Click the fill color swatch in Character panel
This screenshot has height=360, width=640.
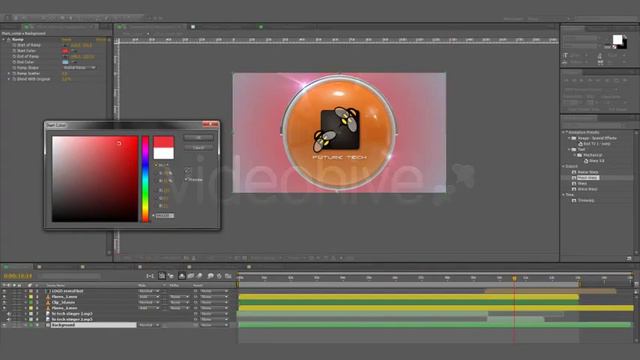pos(617,40)
